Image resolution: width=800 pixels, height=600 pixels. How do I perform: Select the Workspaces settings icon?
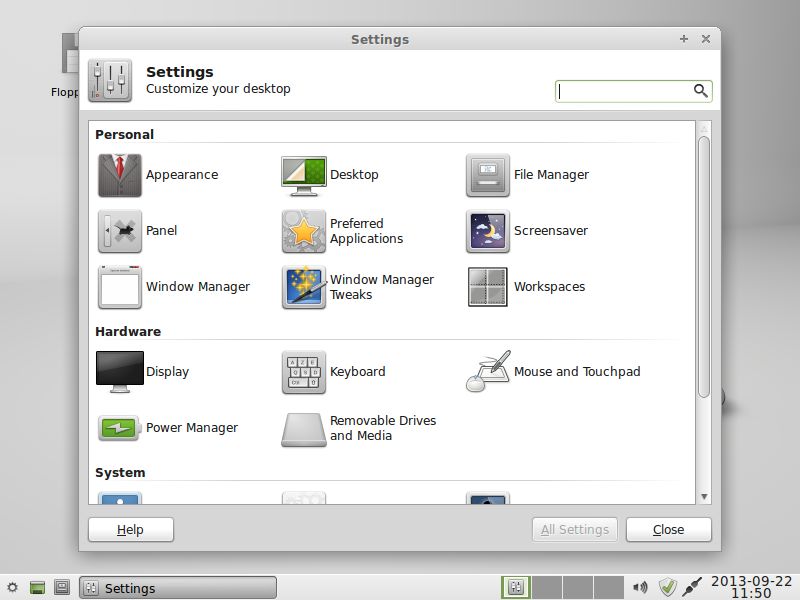[x=488, y=287]
